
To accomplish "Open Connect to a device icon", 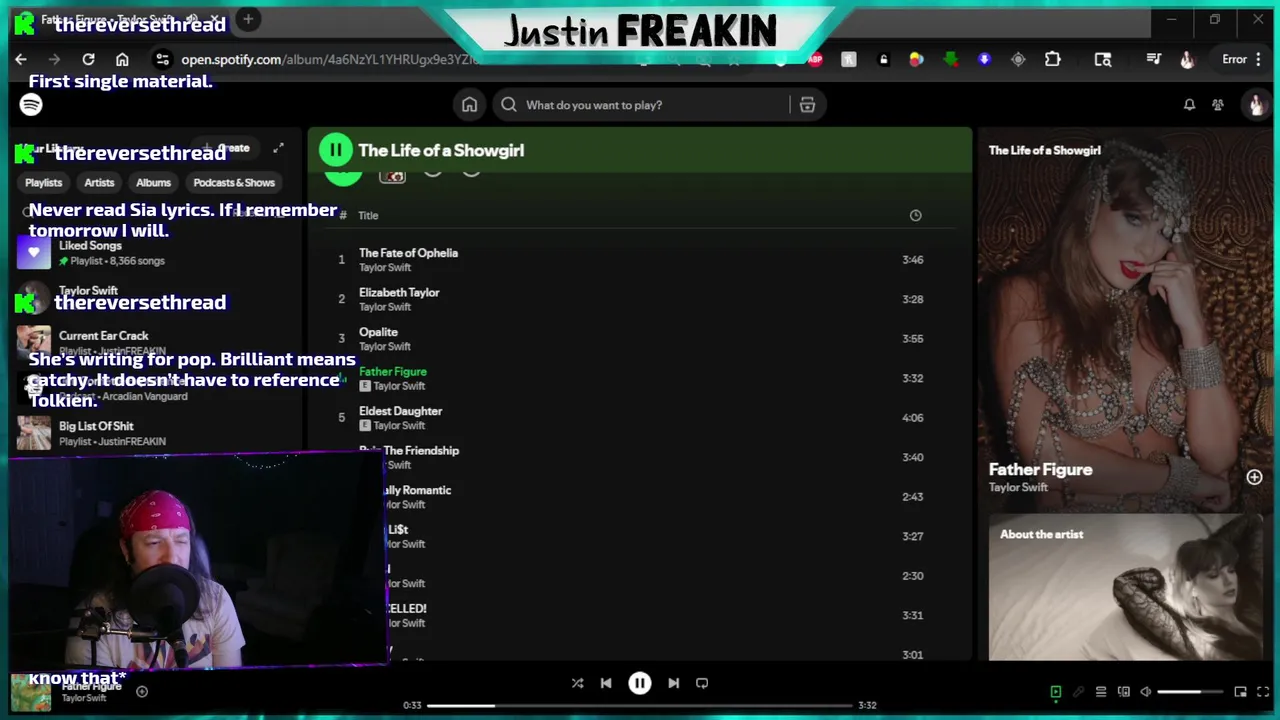I will (x=1123, y=692).
